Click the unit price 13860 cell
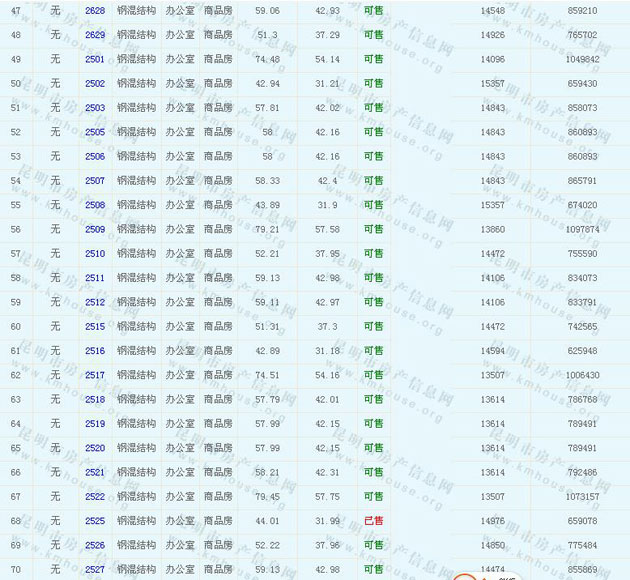 pos(492,229)
